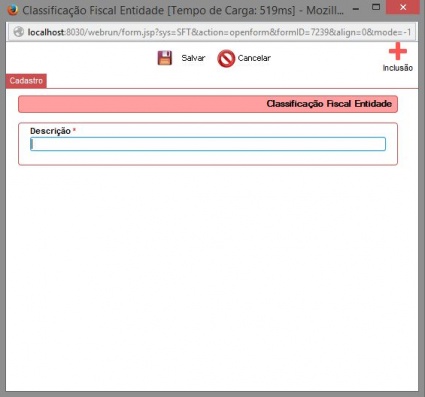Click the floppy disk Save icon
Screen dimensions: 425x397
164,58
